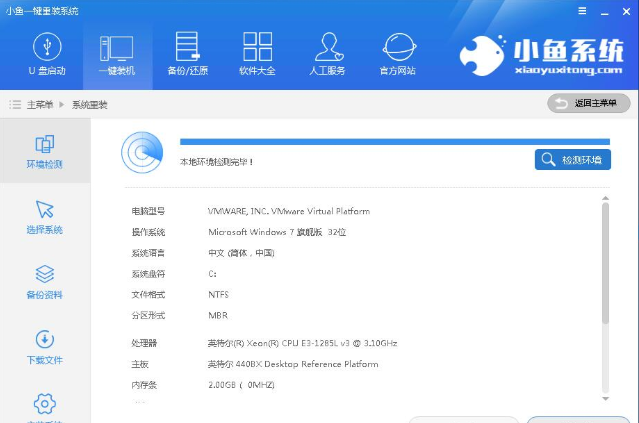This screenshot has height=423, width=639.
Task: Minimize the 小鱼一键重装系统 window
Action: click(x=605, y=12)
